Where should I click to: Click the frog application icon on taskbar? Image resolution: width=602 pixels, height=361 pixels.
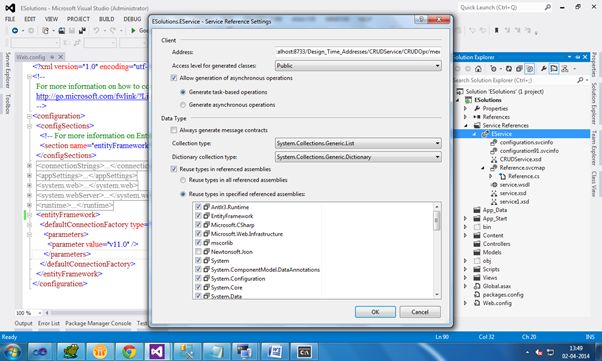coord(71,351)
